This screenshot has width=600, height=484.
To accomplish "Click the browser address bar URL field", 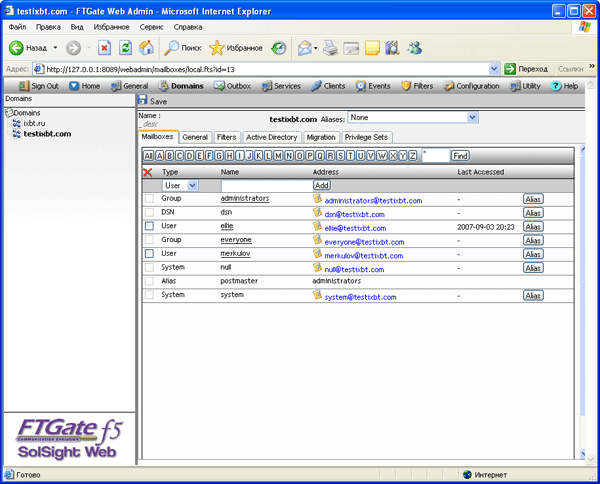I will click(261, 69).
